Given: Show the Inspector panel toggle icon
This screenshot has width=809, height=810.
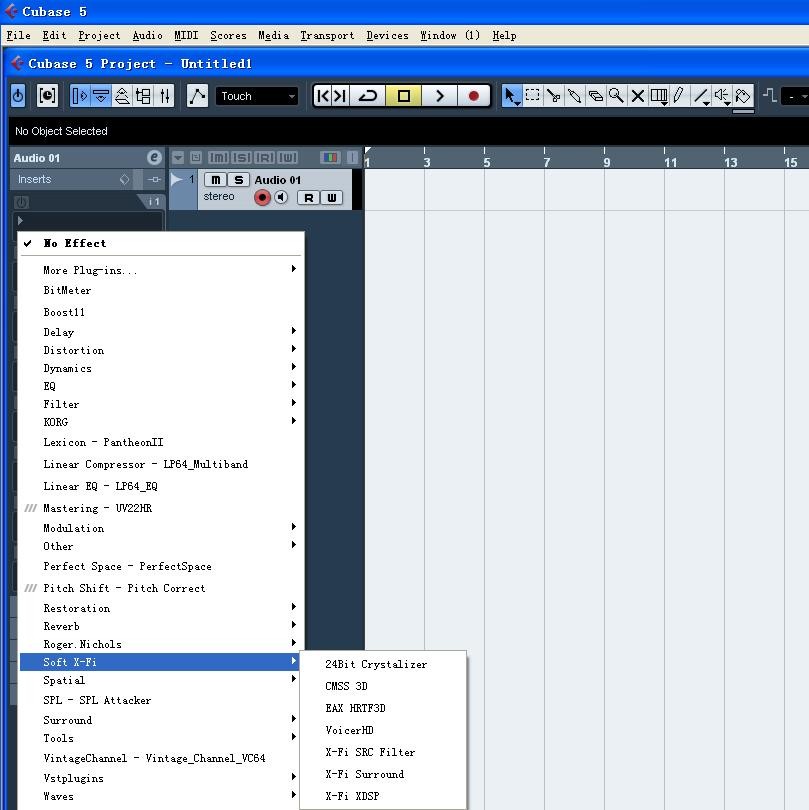Looking at the screenshot, I should [x=80, y=96].
